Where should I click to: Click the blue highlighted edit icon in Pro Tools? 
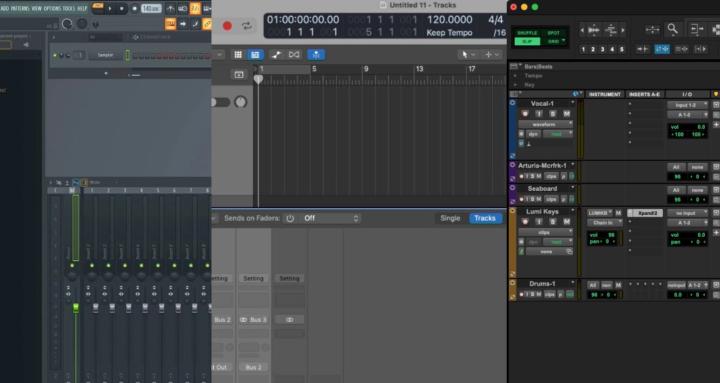coord(662,49)
